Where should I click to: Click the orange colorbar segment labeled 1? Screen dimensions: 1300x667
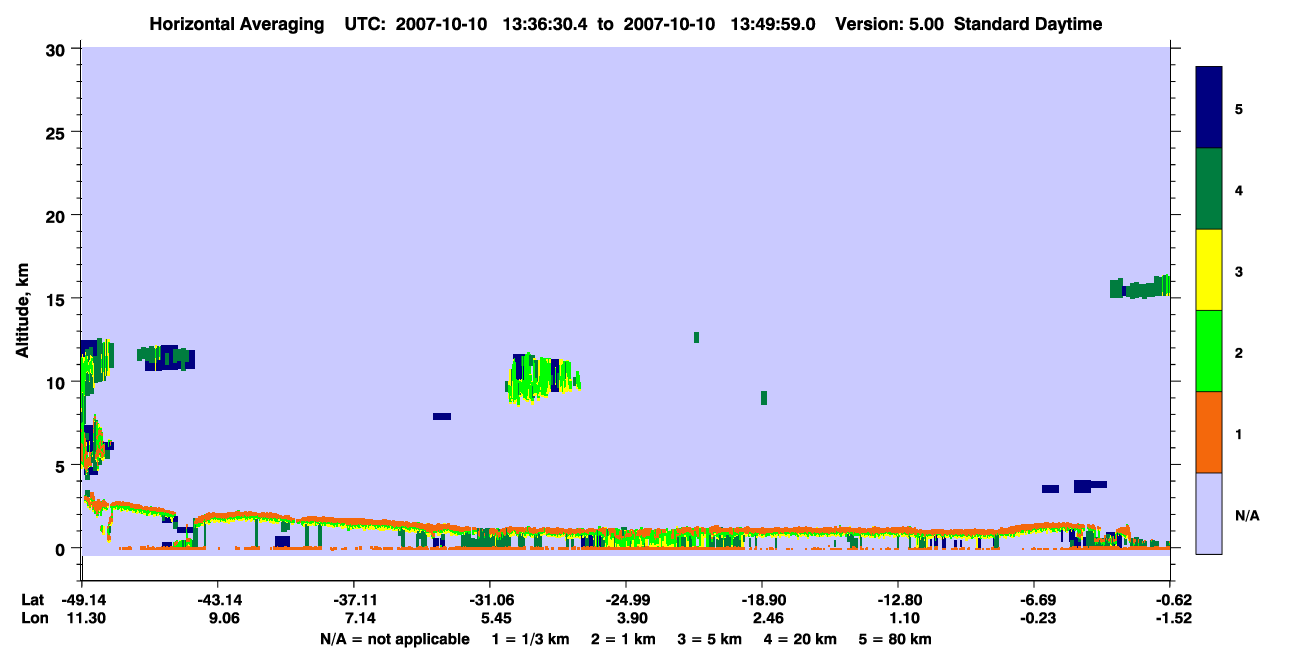point(1209,432)
